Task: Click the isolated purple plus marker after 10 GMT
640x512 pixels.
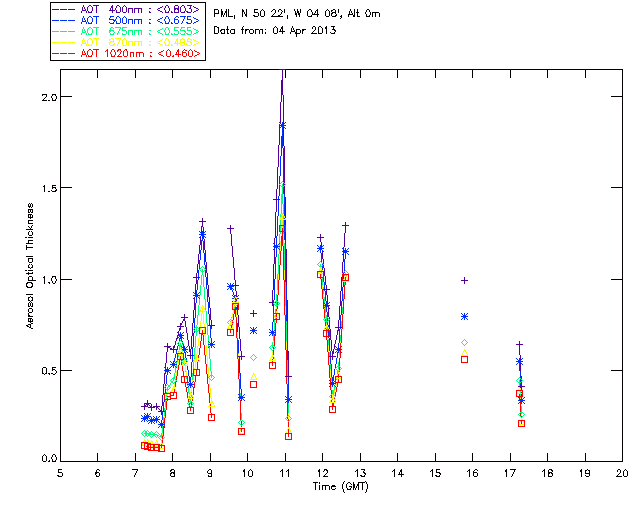Action: point(253,314)
